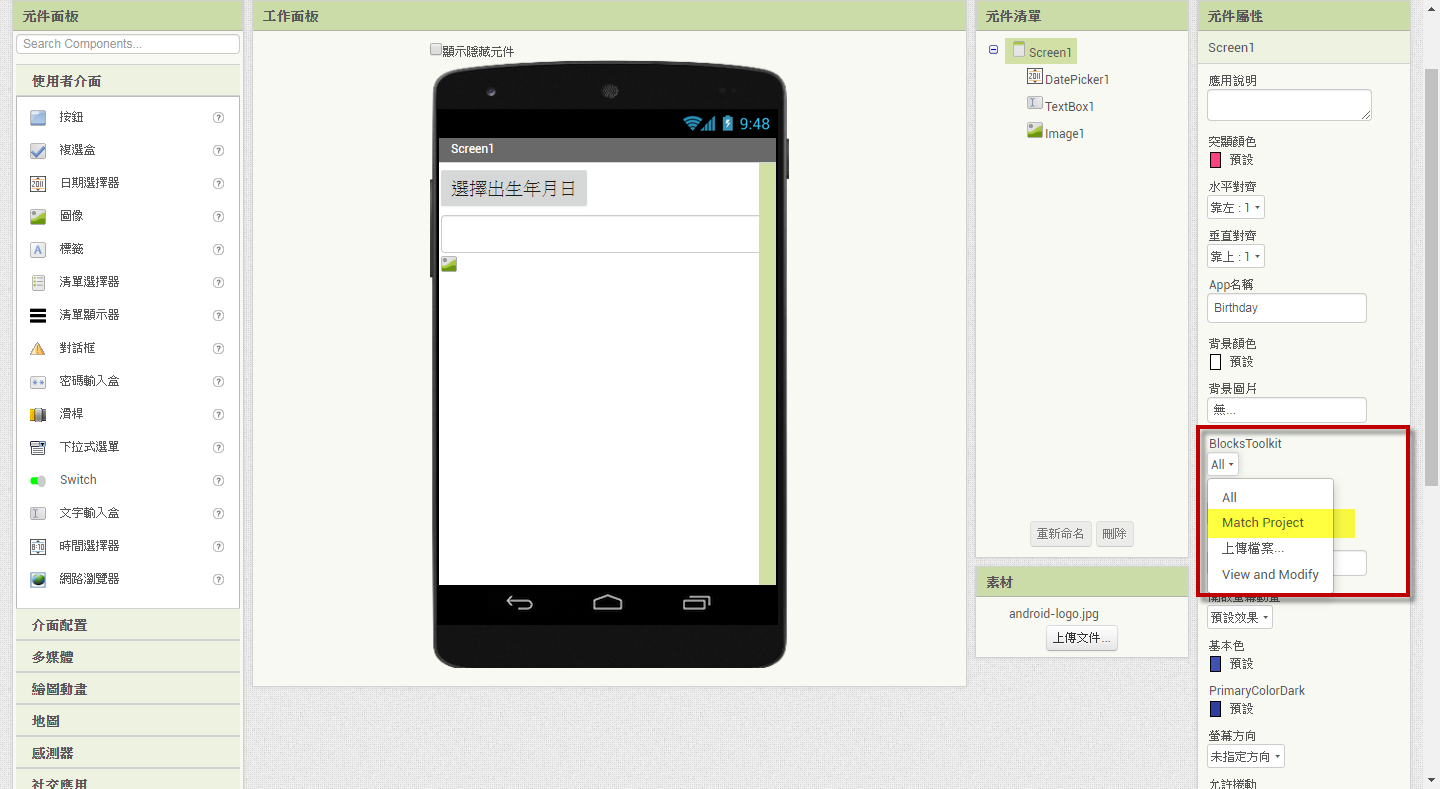Select the ListPicker (清單選擇器) icon
The image size is (1440, 789).
[38, 283]
